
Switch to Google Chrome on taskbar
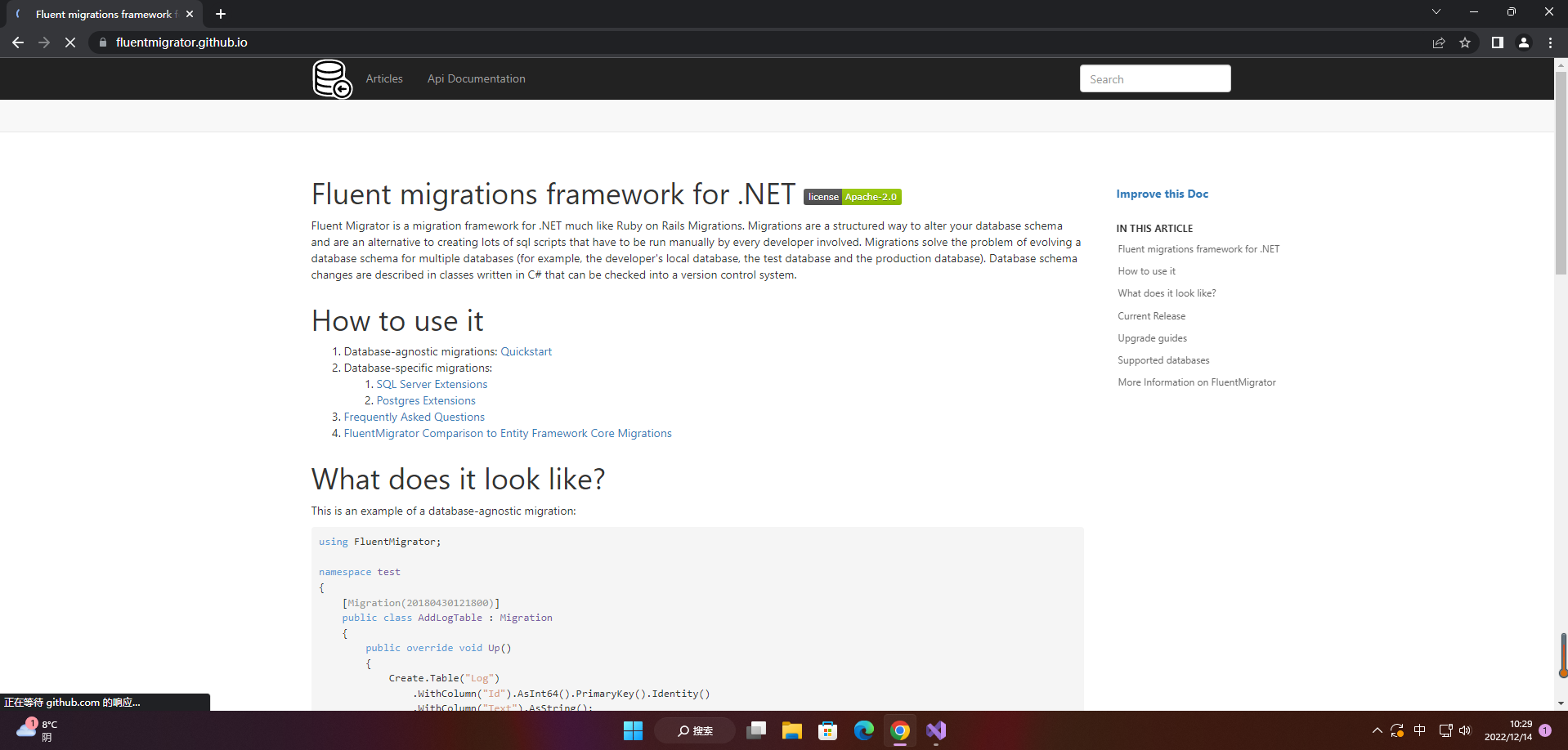tap(900, 730)
